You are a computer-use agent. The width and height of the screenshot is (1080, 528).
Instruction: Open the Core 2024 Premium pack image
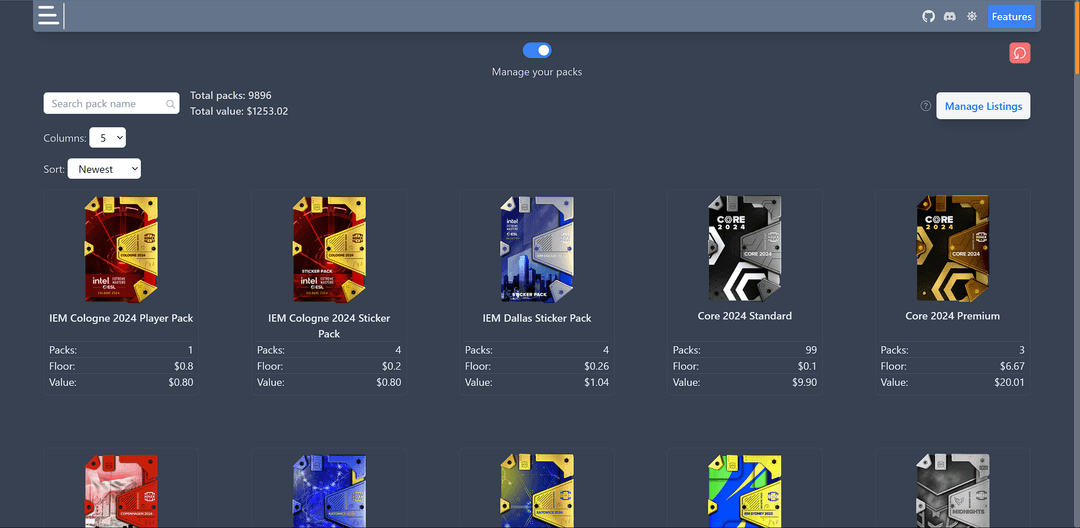[x=953, y=248]
